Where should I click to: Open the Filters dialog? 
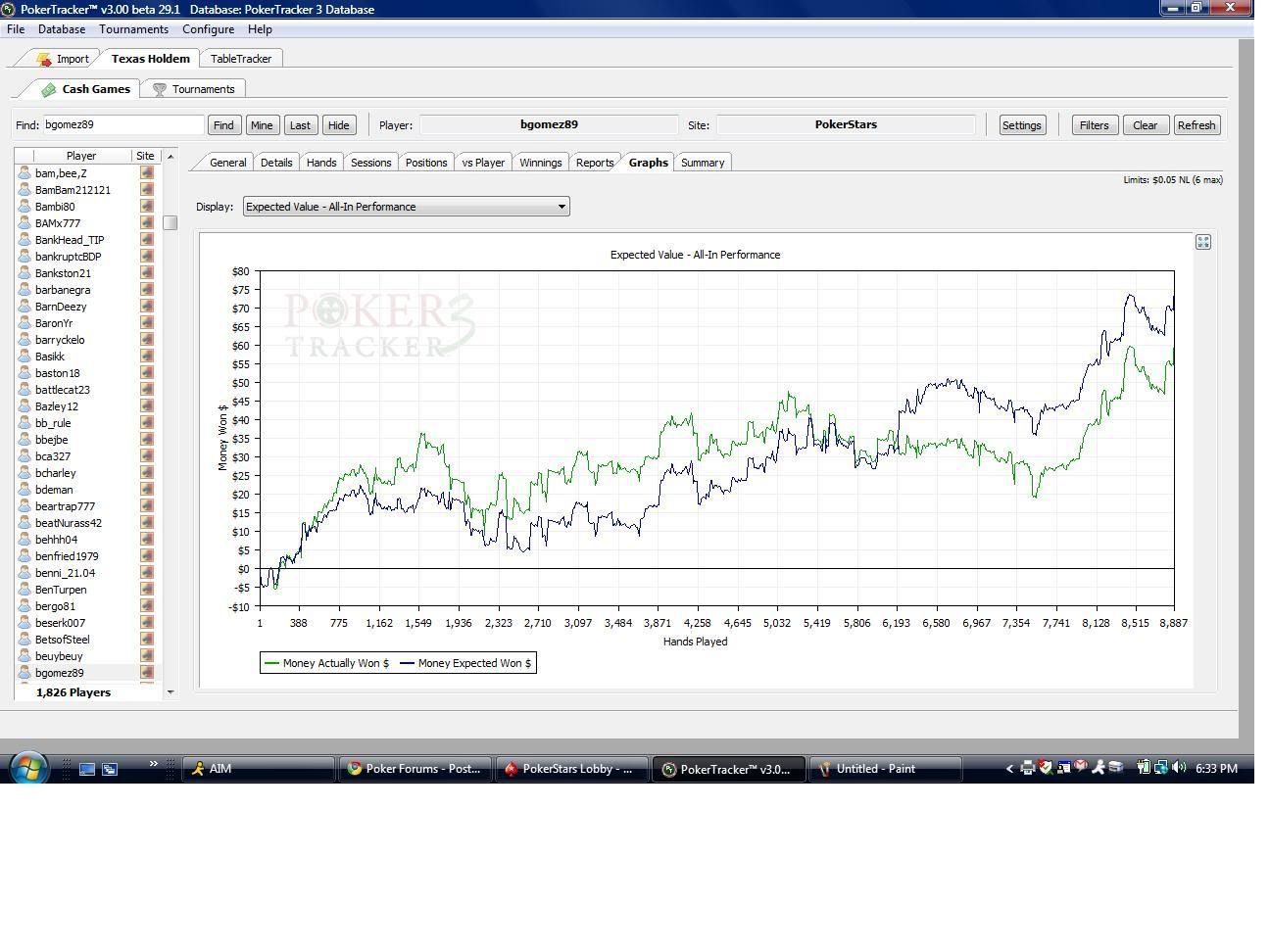(x=1094, y=125)
